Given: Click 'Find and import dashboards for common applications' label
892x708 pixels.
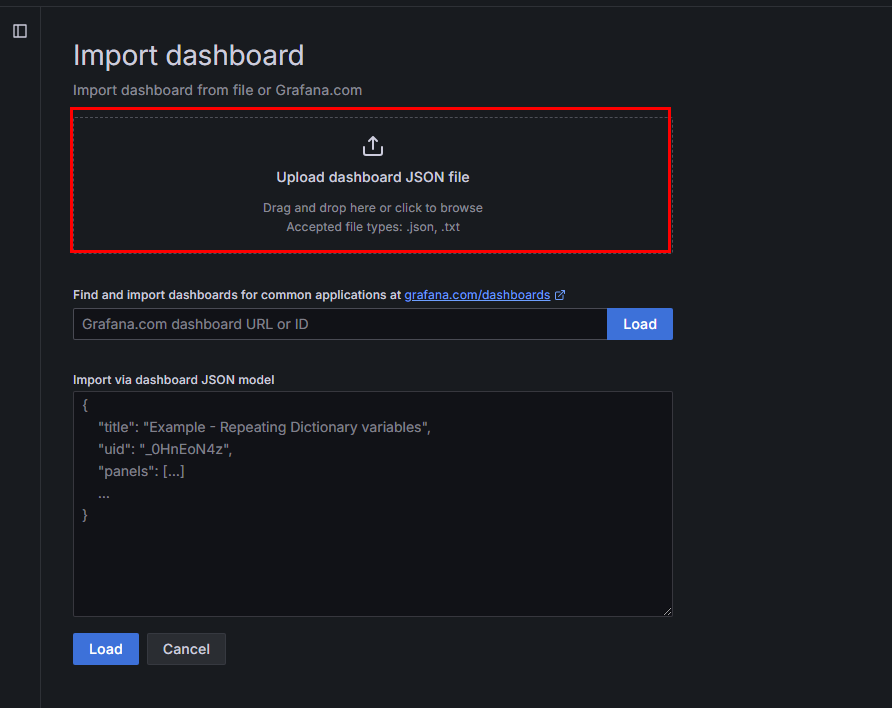Looking at the screenshot, I should coord(237,295).
